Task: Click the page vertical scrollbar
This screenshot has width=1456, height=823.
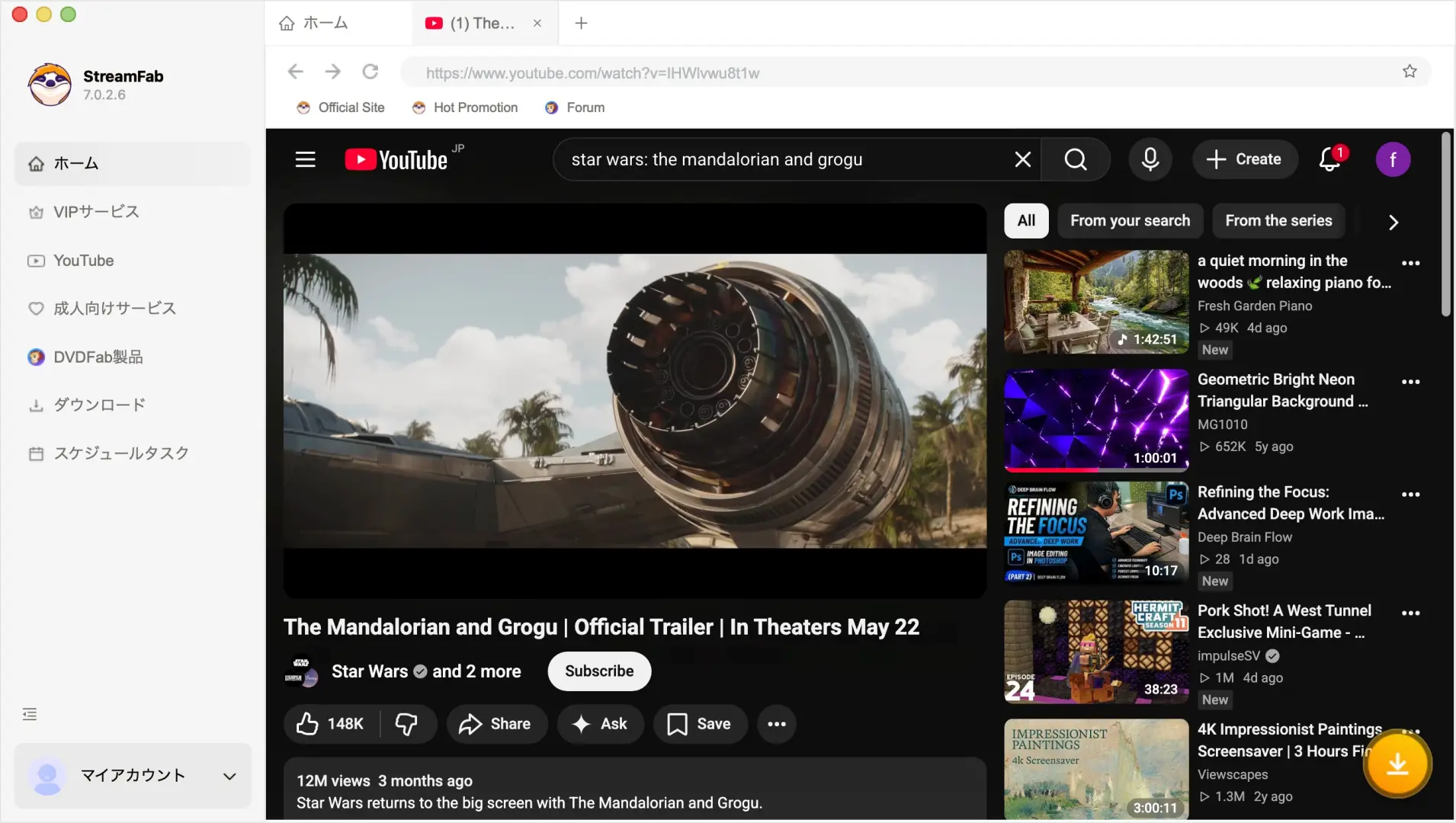Action: coord(1445,225)
